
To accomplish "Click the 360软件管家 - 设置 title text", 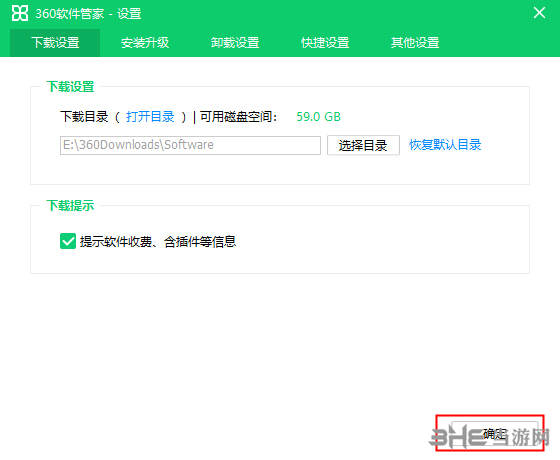I will coord(88,14).
